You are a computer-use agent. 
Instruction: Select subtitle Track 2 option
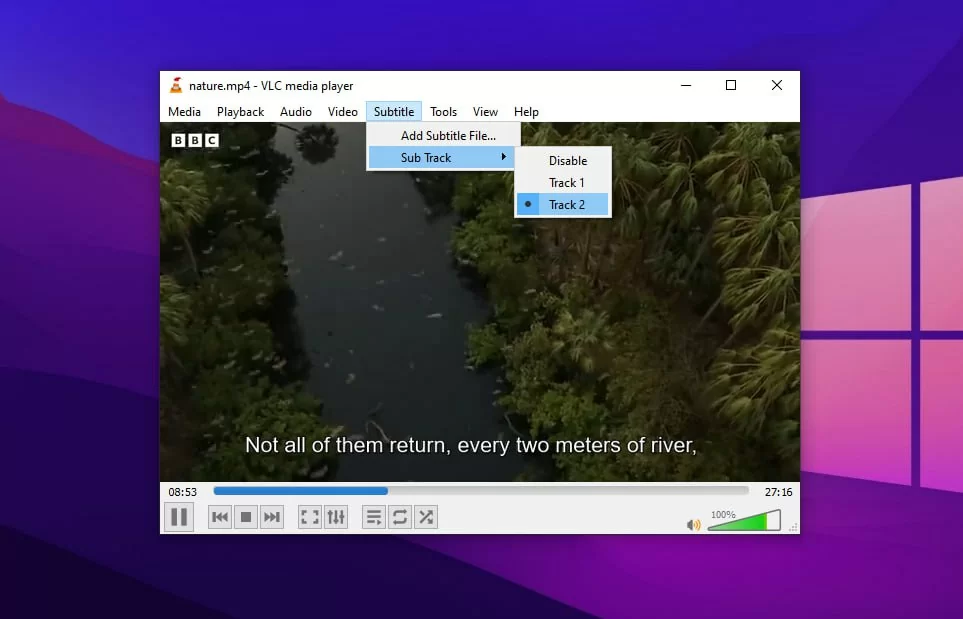tap(566, 205)
